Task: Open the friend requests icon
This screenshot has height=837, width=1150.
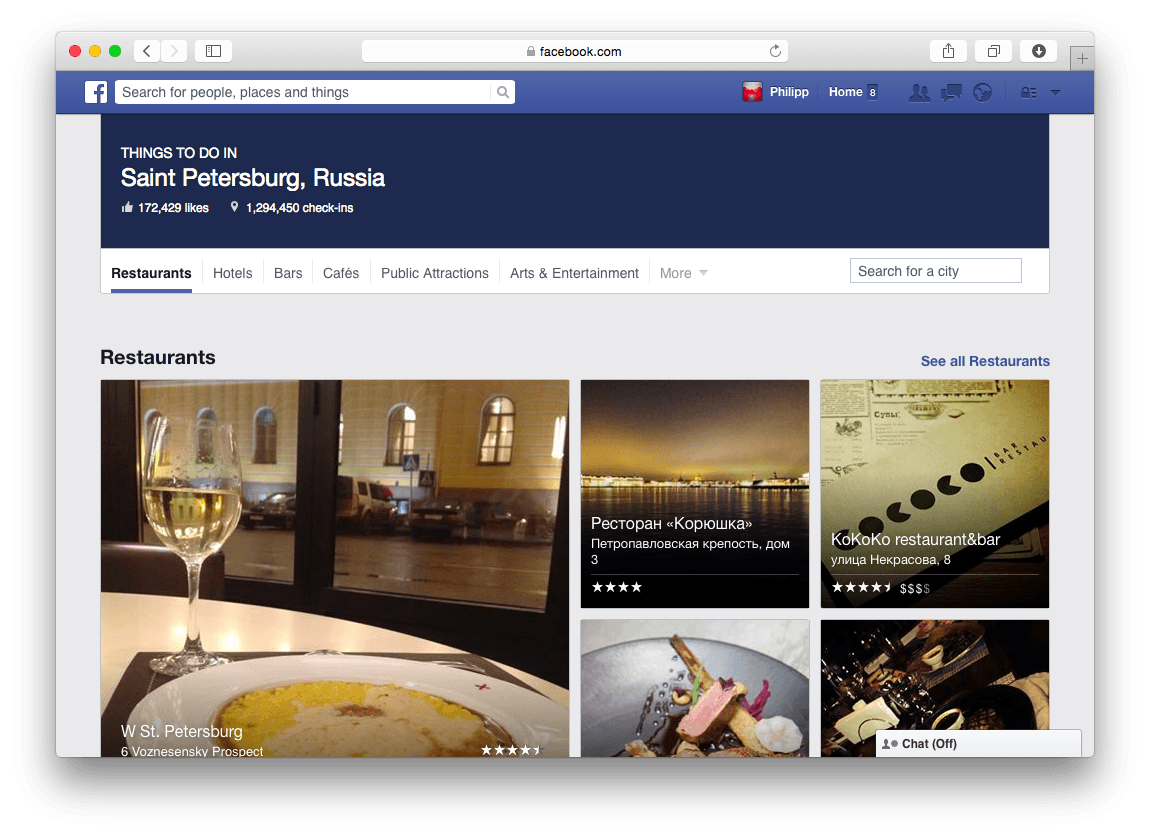Action: pos(919,92)
